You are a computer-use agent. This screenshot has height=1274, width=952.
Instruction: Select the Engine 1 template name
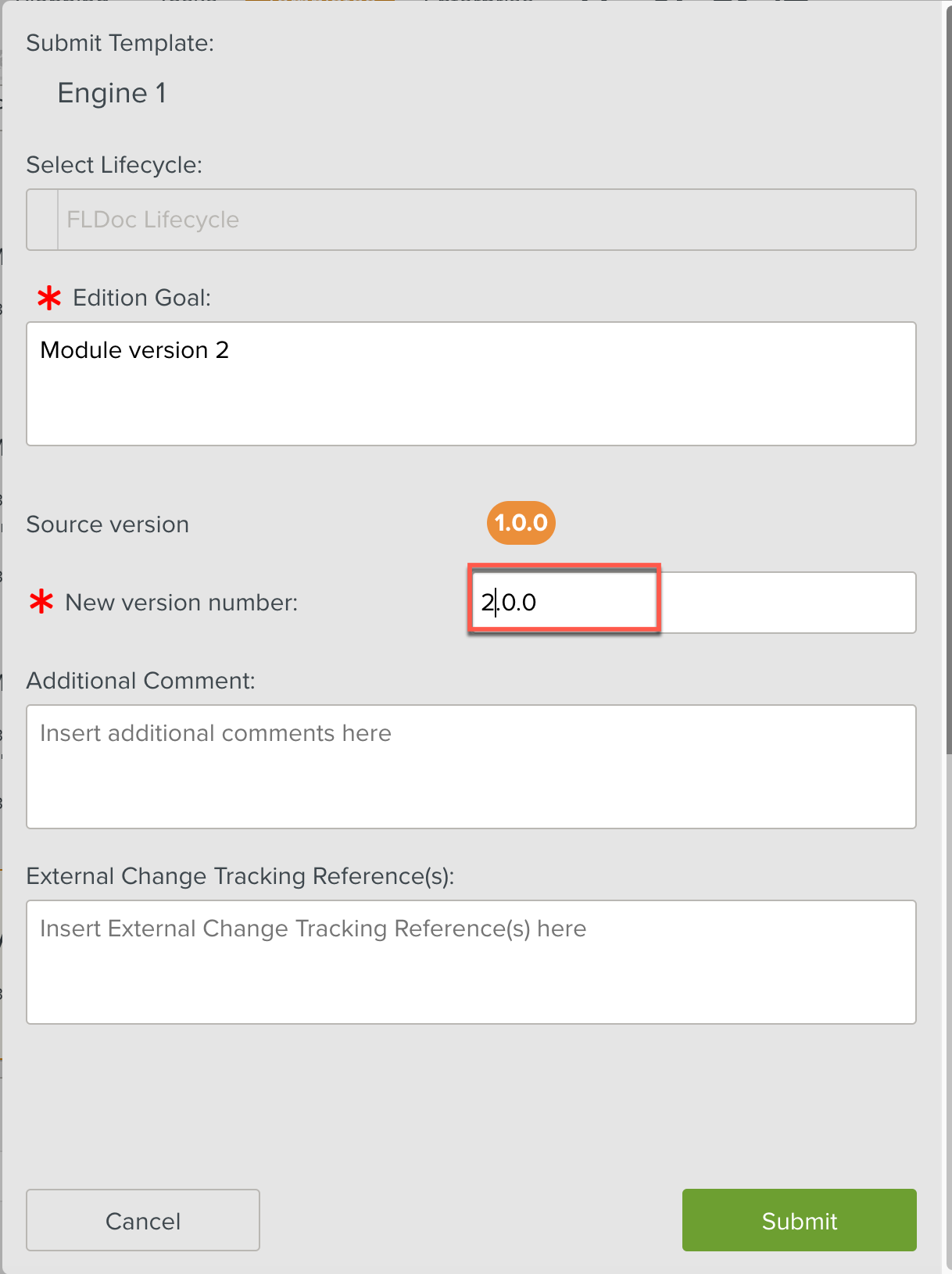tap(112, 93)
